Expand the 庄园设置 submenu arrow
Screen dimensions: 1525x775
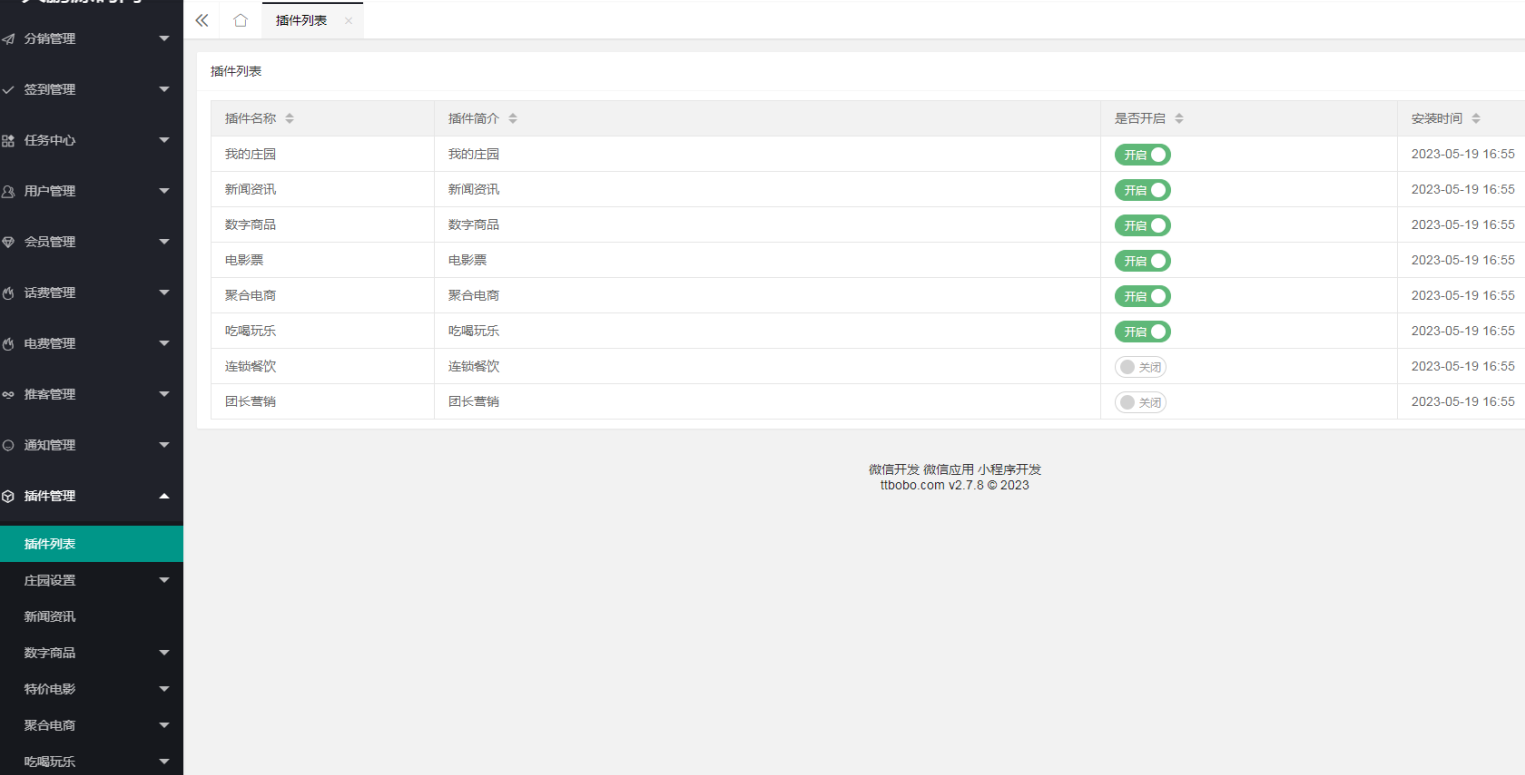coord(165,580)
